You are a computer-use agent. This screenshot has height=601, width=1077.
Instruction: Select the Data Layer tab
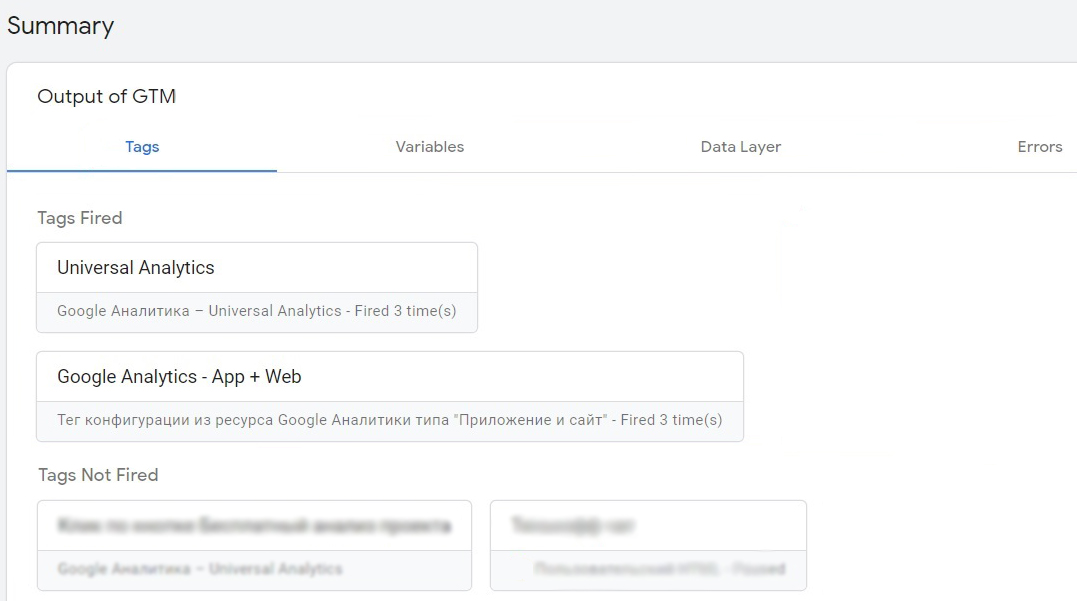[740, 147]
